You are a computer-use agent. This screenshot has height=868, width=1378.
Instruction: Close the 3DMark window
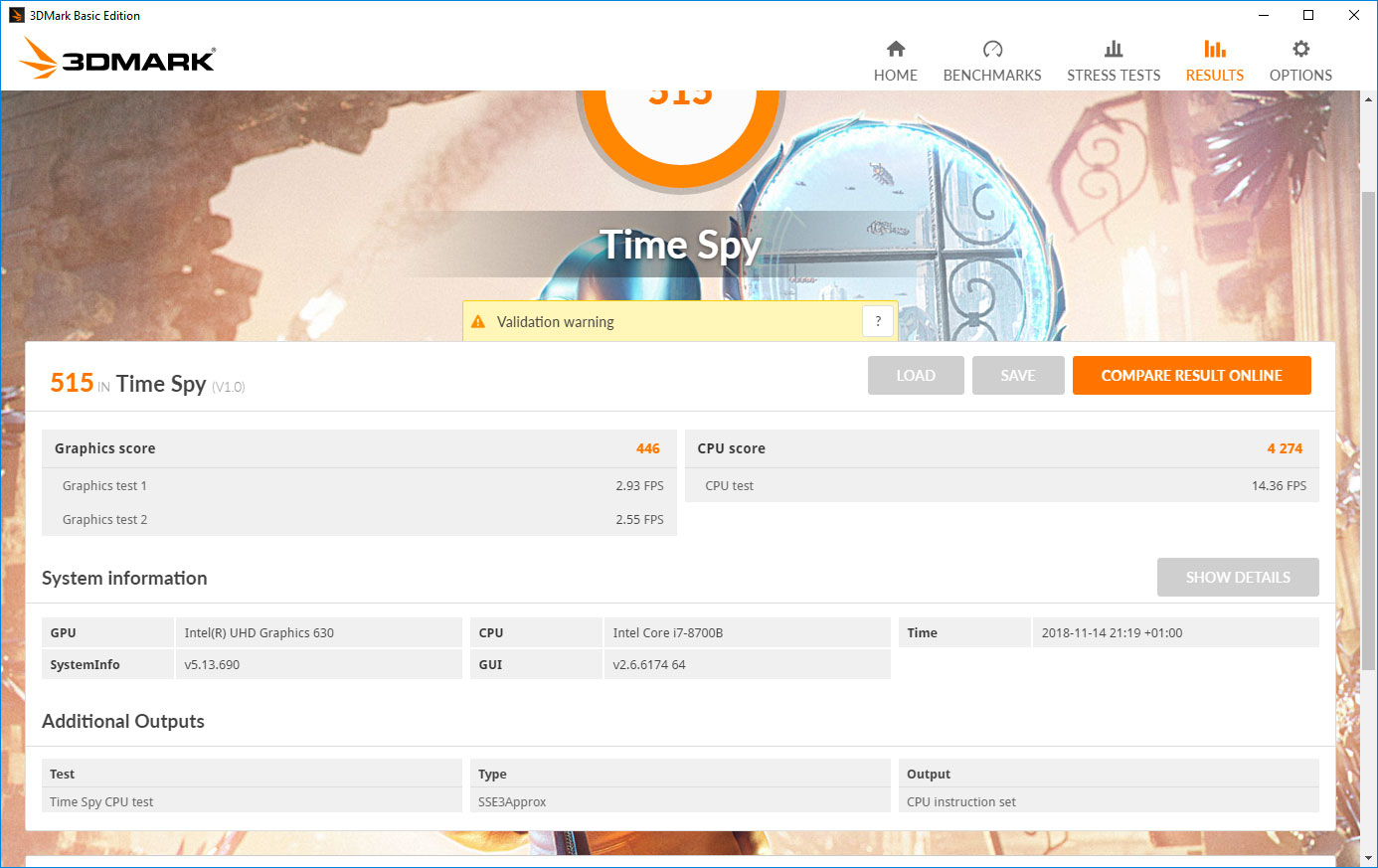coord(1353,15)
